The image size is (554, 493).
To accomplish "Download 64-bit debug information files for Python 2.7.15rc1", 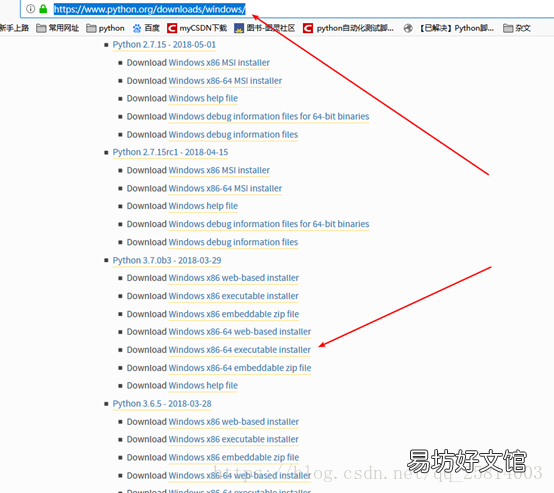I will (x=269, y=224).
